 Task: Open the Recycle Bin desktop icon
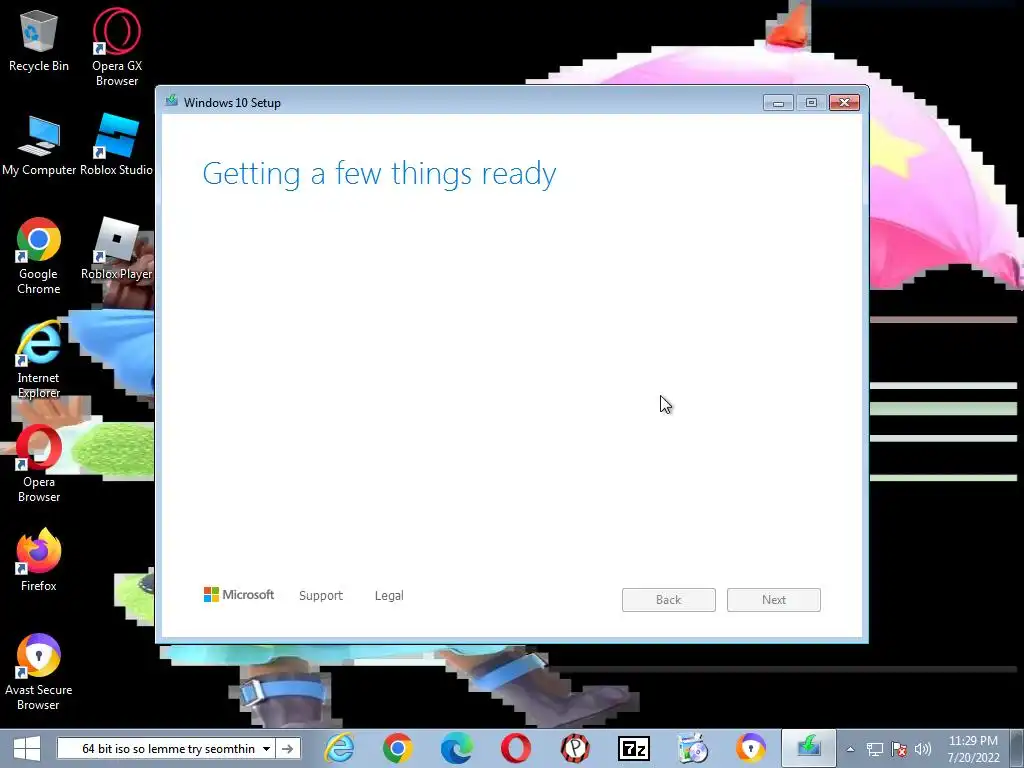(39, 40)
